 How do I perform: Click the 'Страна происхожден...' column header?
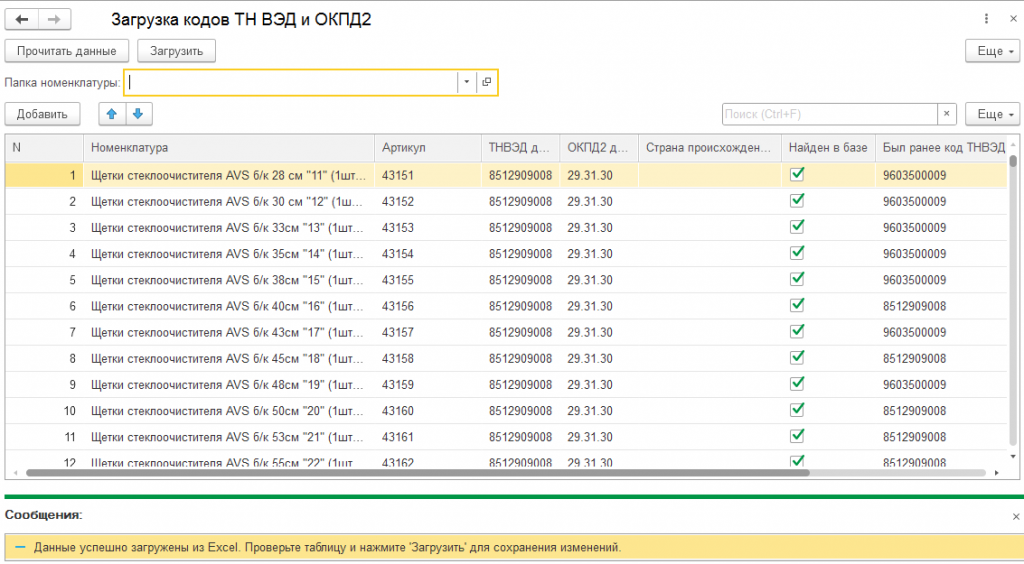[710, 148]
